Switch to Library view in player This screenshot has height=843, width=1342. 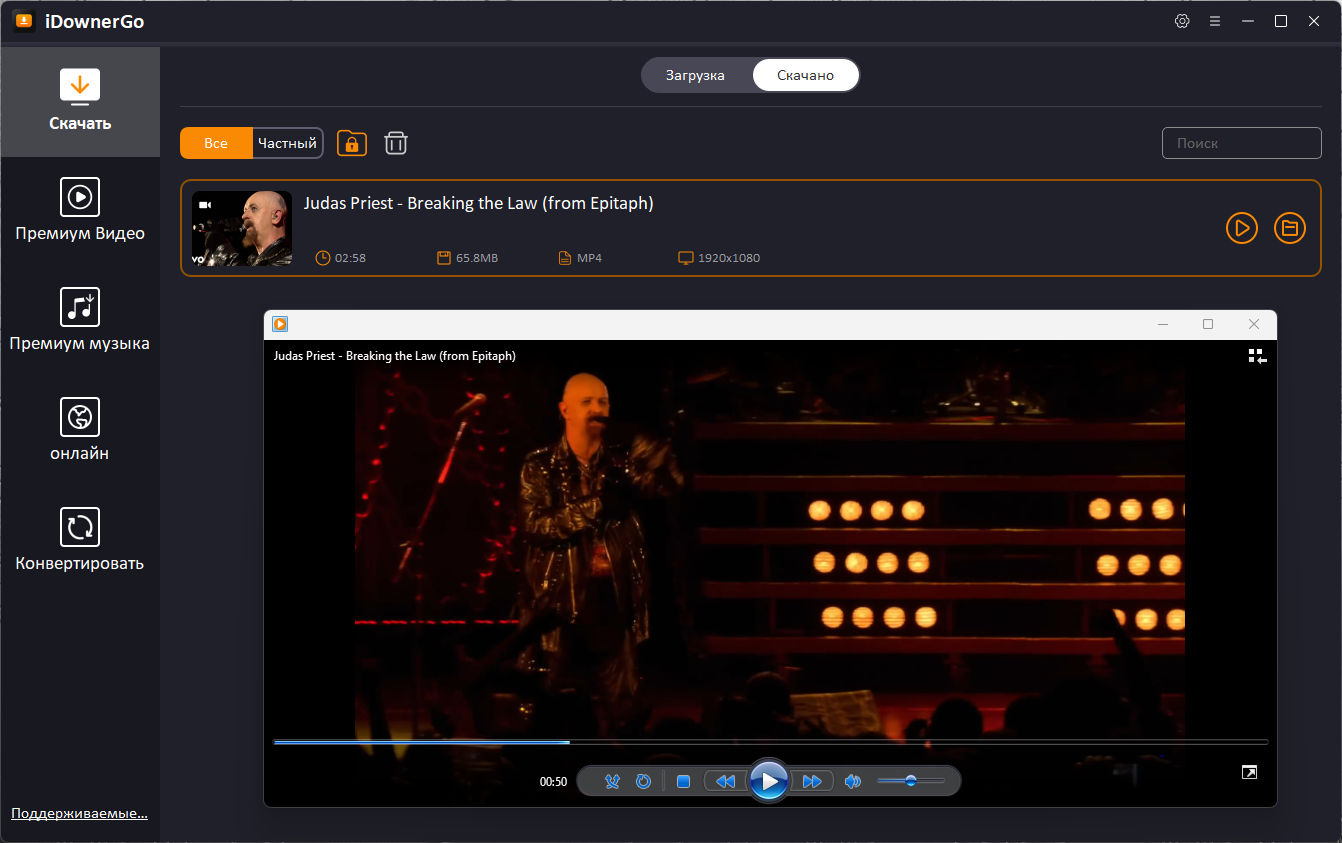coord(1257,356)
